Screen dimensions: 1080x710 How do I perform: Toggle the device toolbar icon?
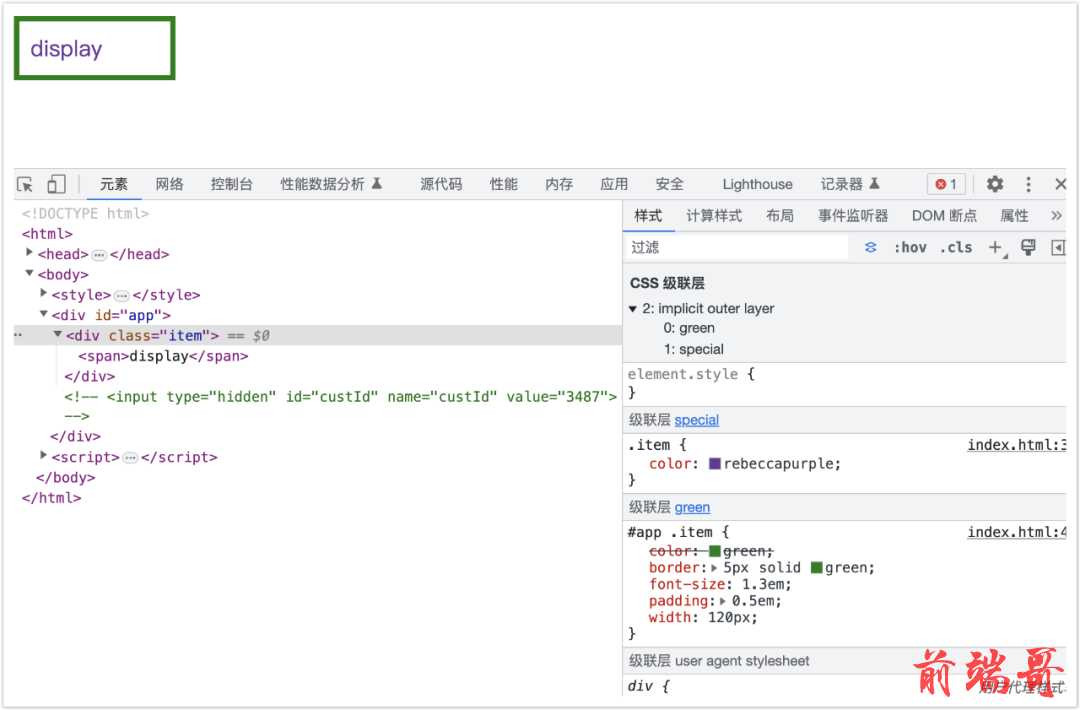point(56,184)
